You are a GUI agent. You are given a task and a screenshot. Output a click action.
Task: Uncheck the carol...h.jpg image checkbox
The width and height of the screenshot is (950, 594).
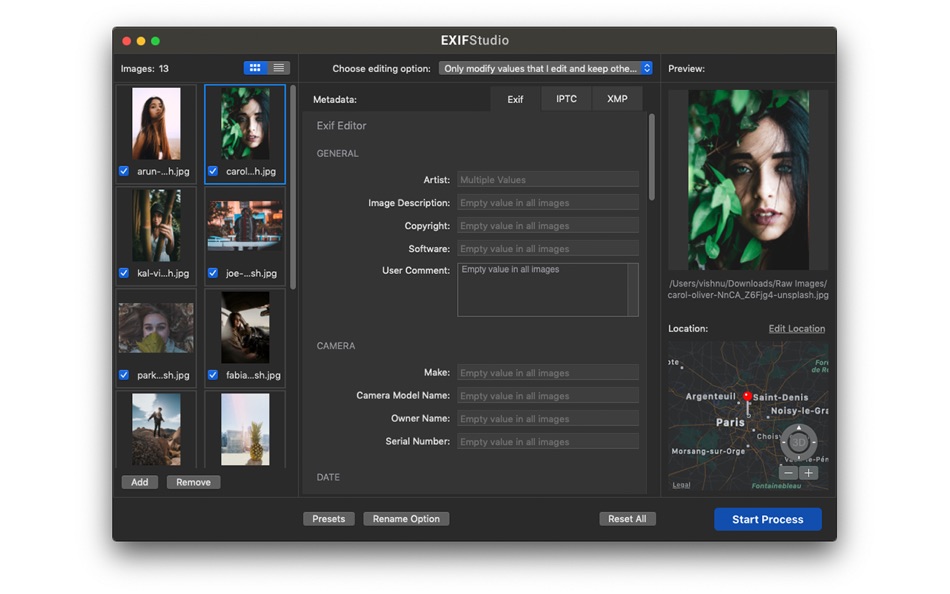tap(213, 171)
